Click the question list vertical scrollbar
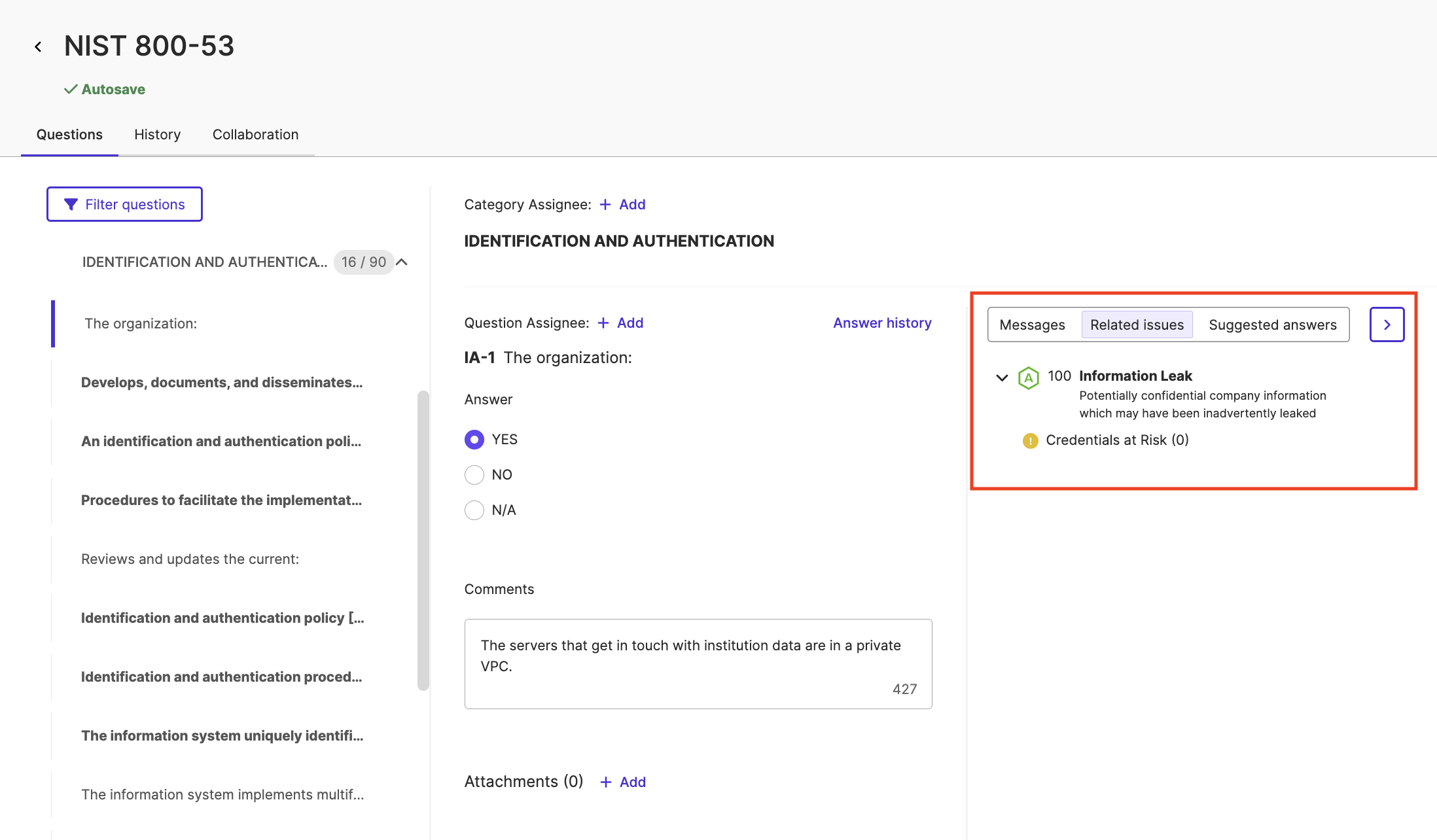 423,540
